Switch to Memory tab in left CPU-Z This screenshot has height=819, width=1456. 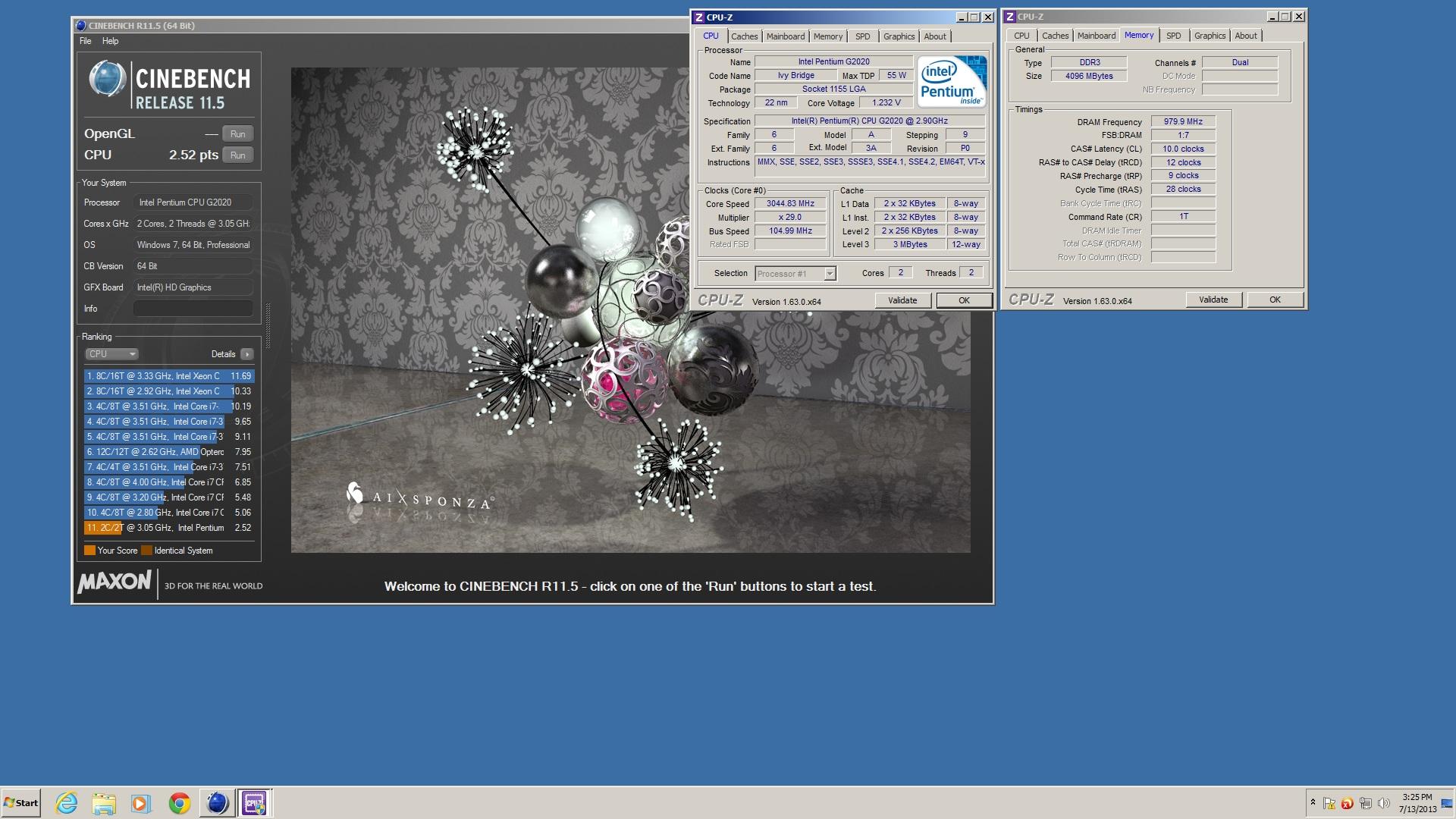827,36
